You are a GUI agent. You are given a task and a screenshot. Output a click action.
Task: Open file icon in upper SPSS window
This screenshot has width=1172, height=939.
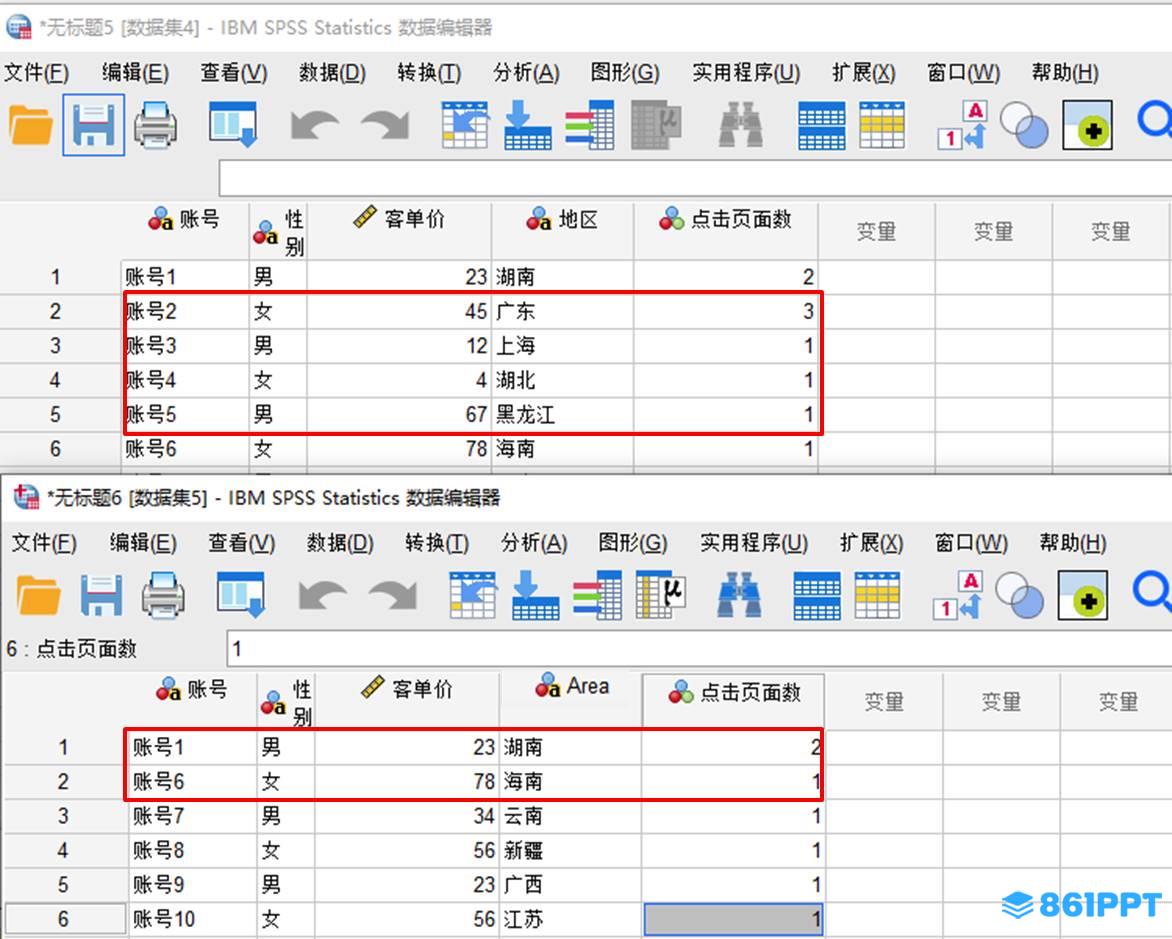pyautogui.click(x=31, y=125)
